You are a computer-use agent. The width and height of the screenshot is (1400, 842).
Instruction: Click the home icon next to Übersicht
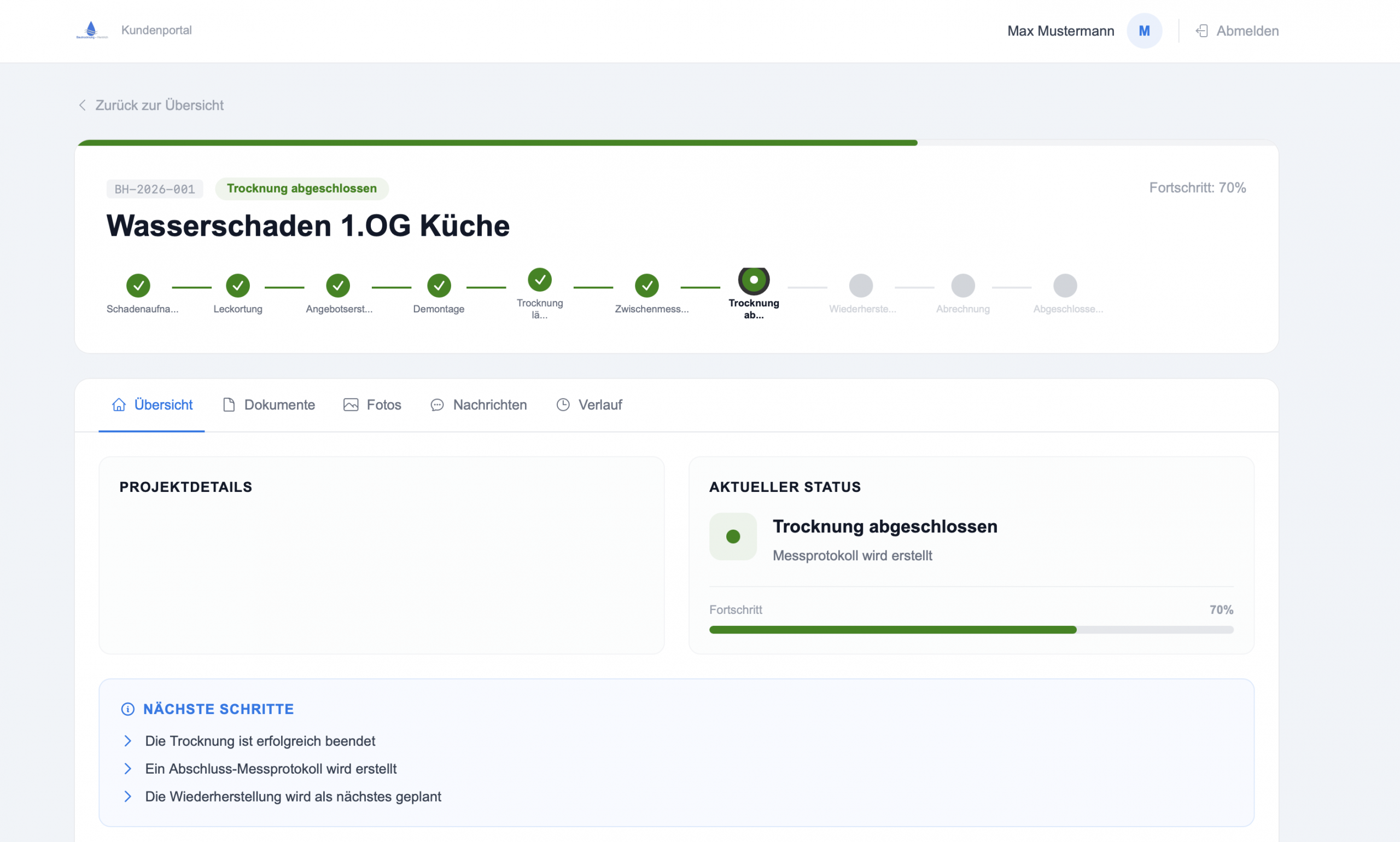click(119, 404)
